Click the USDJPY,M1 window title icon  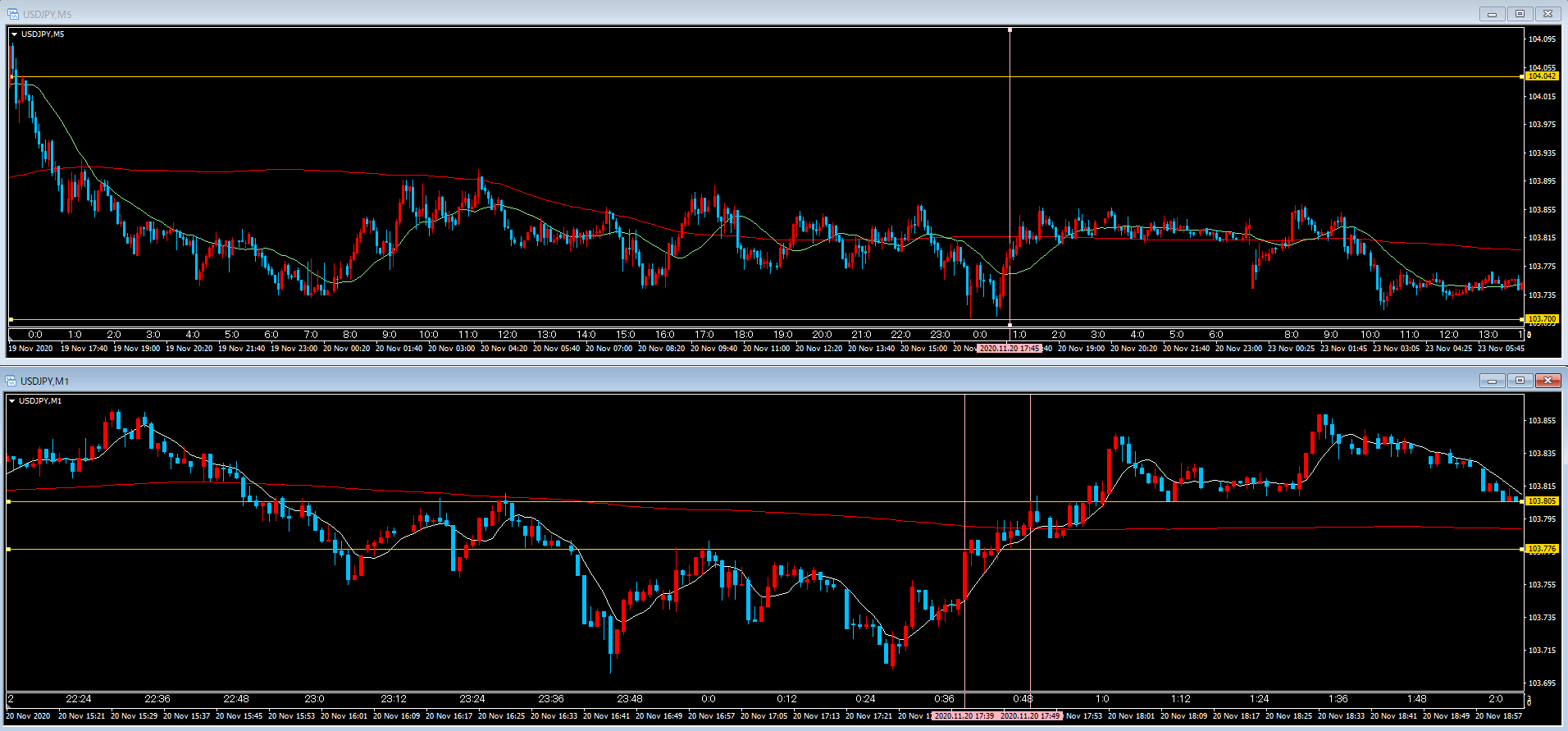pyautogui.click(x=11, y=381)
